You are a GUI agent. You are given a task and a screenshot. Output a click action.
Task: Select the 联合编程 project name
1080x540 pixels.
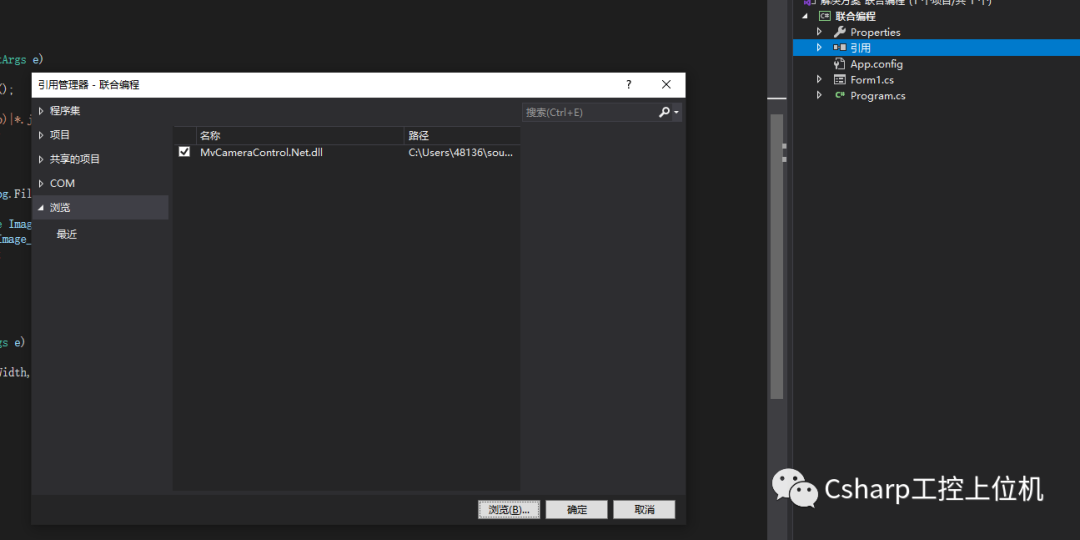click(x=855, y=16)
